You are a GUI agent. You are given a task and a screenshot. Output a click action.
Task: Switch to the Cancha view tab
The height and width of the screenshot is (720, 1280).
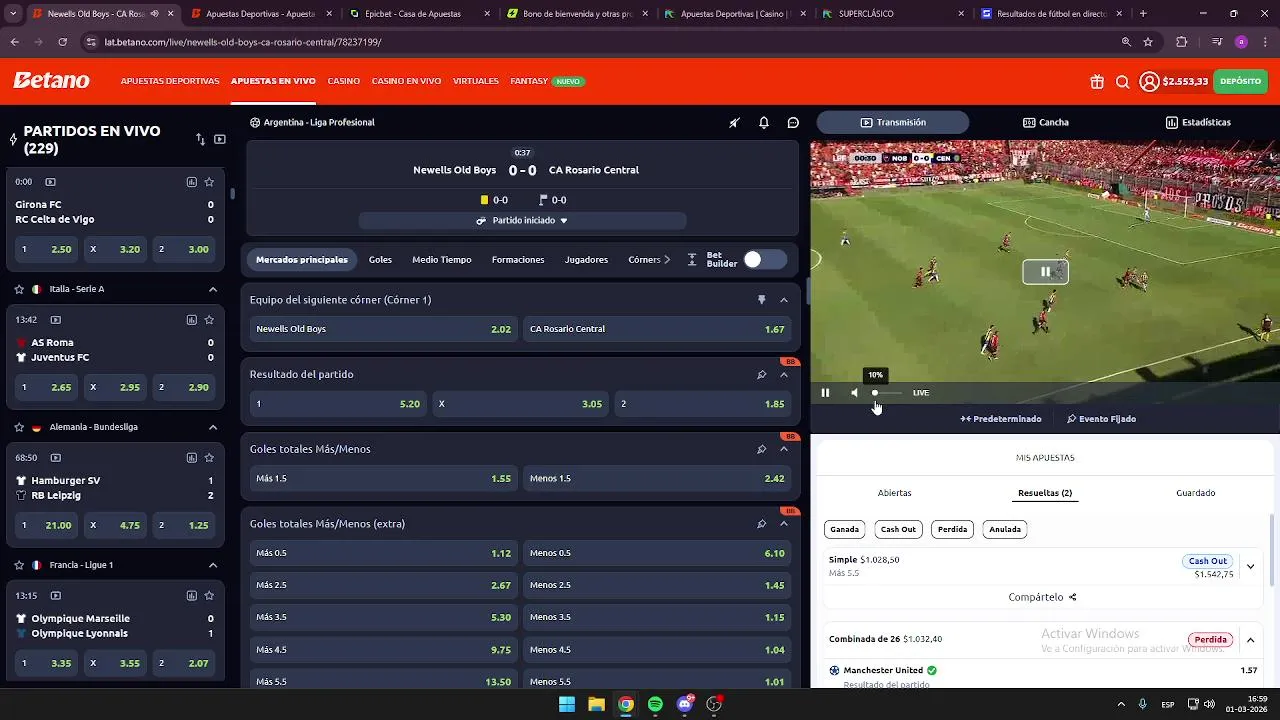[1046, 123]
